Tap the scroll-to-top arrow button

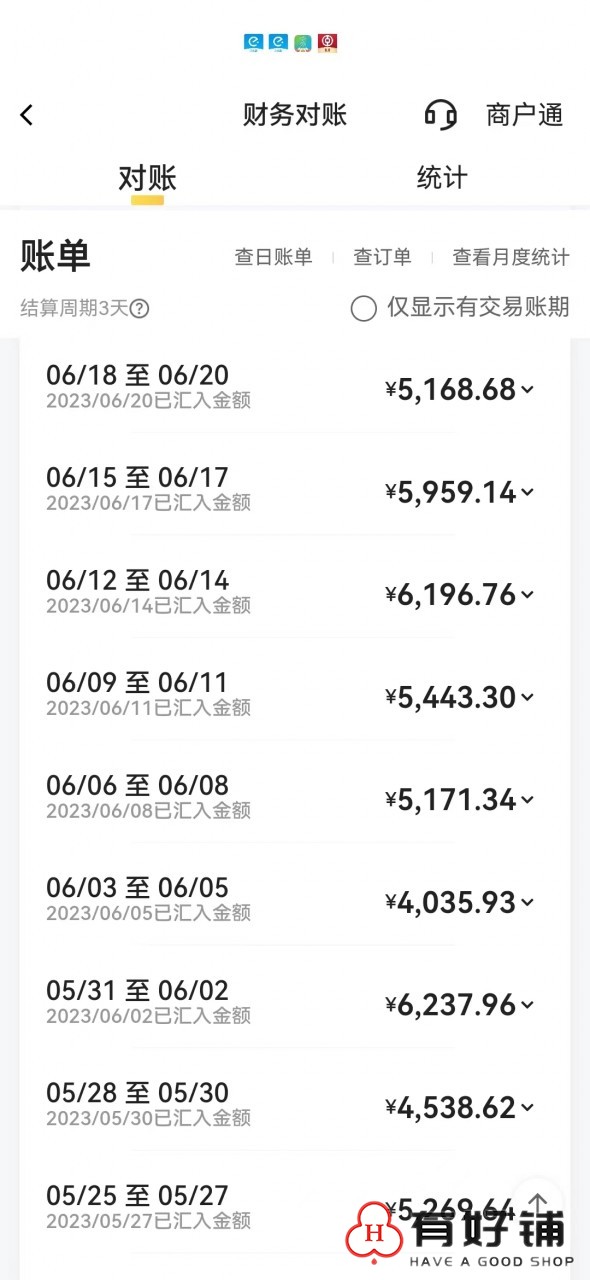click(538, 1203)
